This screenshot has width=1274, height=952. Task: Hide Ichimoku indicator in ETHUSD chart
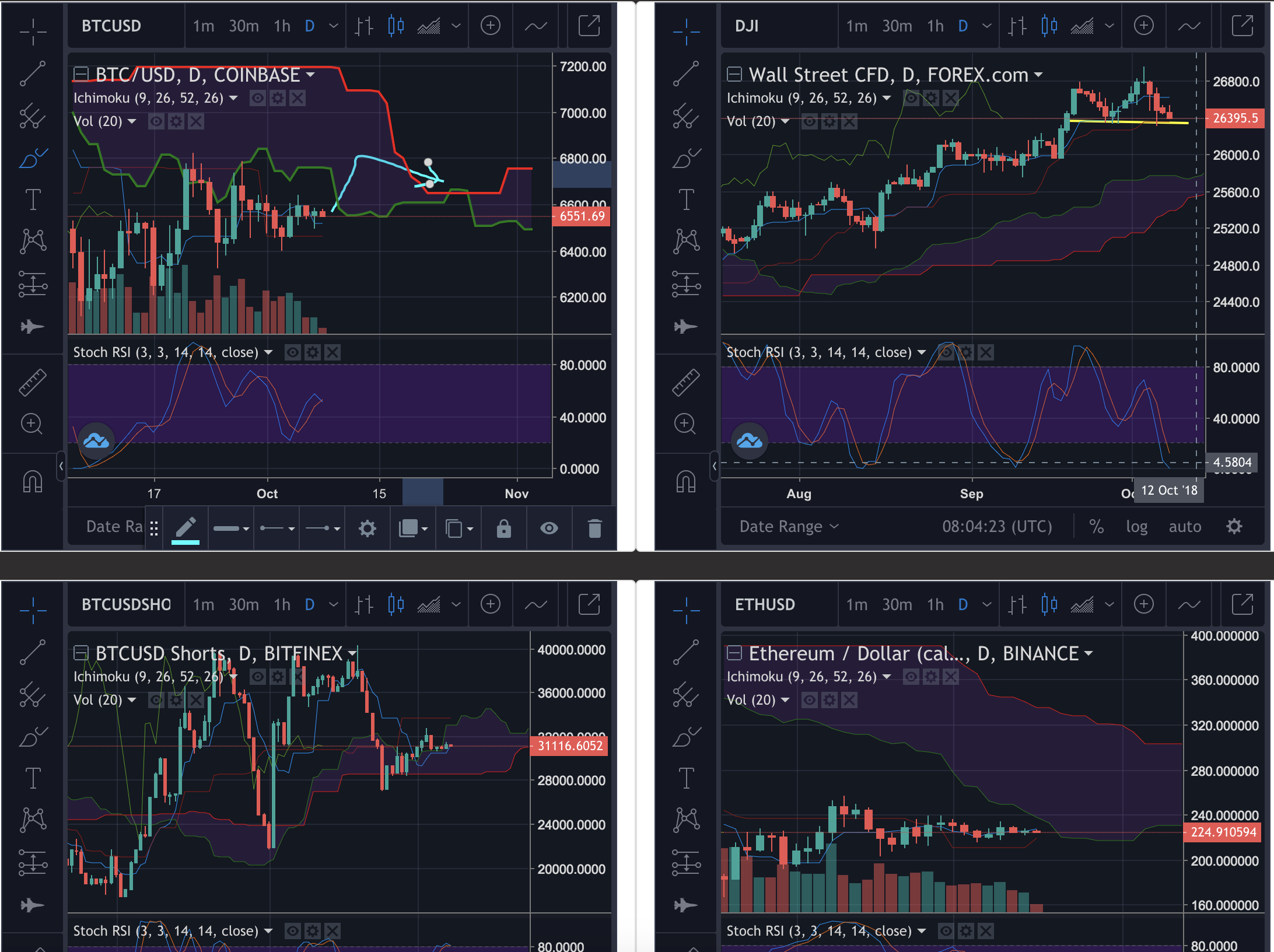point(911,677)
